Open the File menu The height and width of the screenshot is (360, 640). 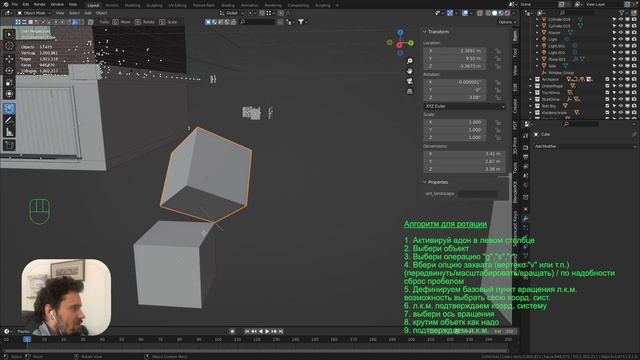pyautogui.click(x=15, y=4)
